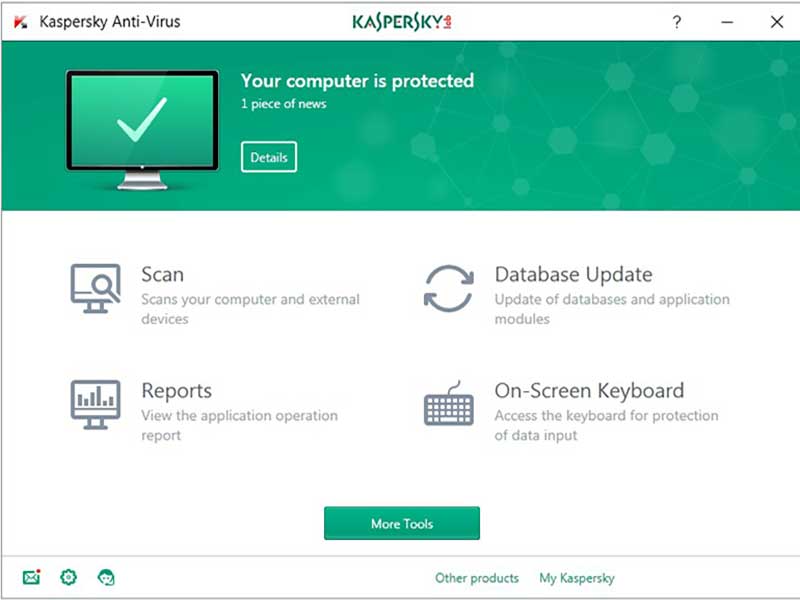Select the '1 piece of news' notice
The height and width of the screenshot is (600, 800).
(x=283, y=103)
